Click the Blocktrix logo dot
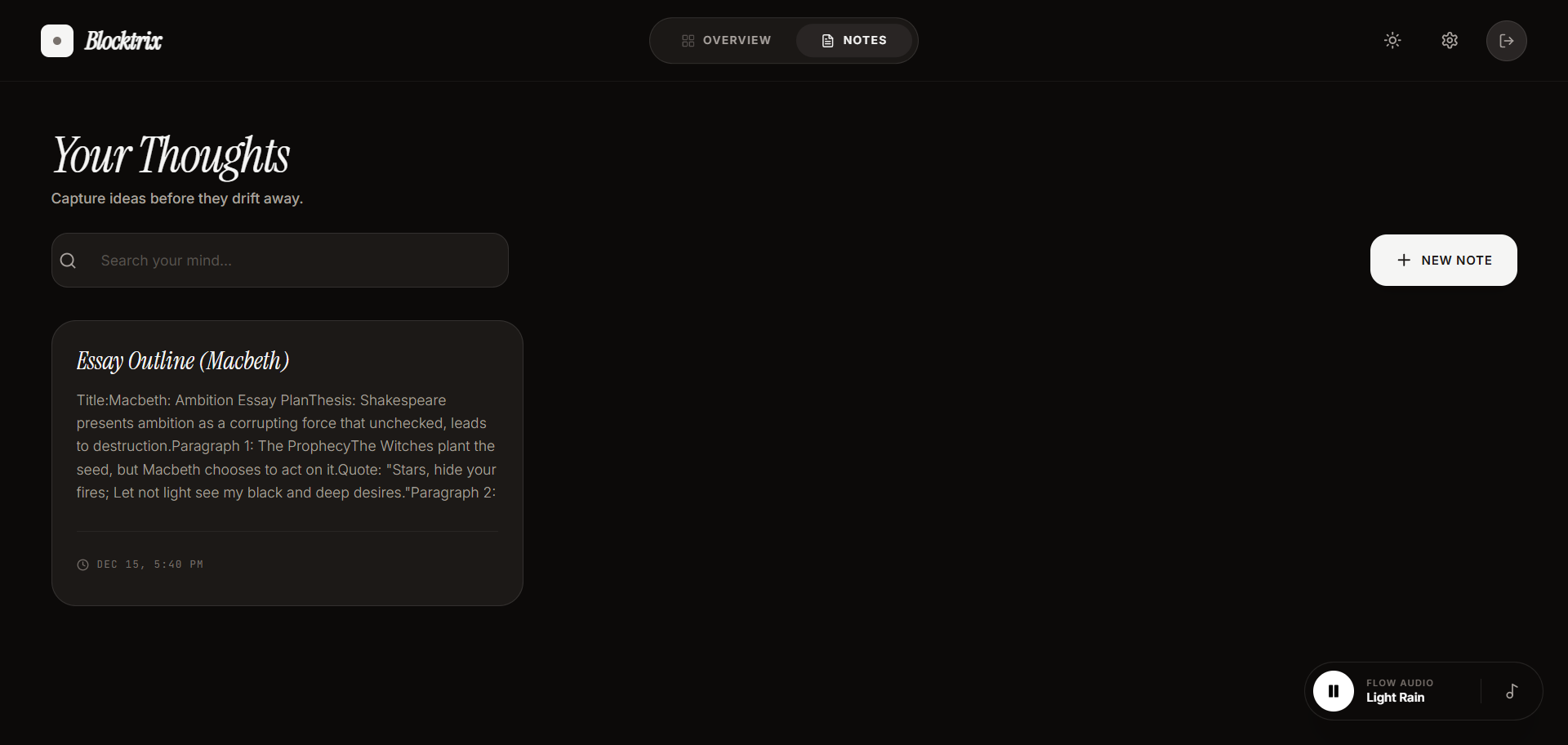The height and width of the screenshot is (745, 1568). [x=56, y=40]
